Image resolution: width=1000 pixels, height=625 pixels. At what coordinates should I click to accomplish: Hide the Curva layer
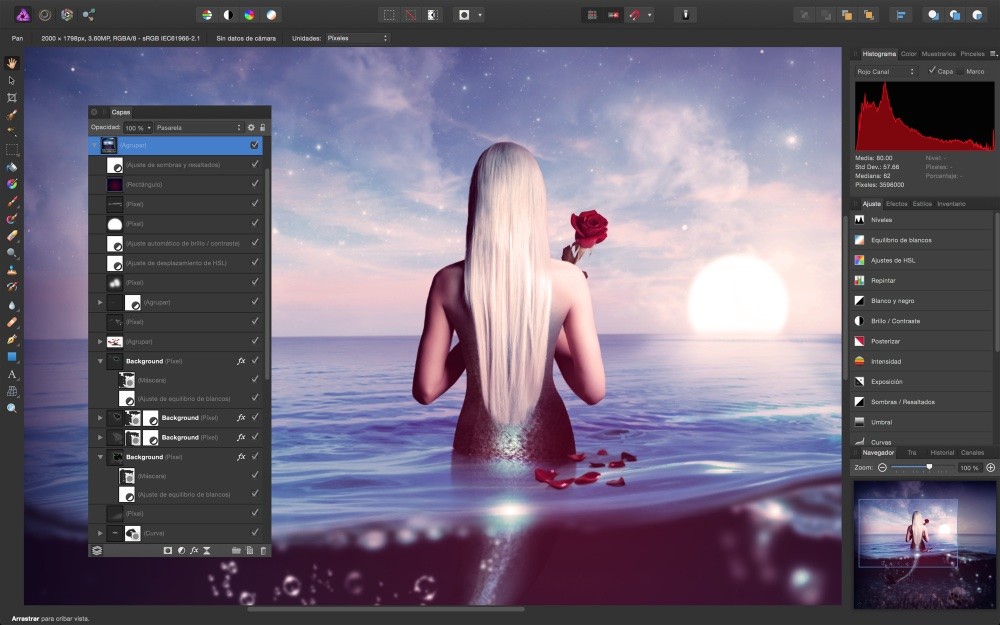255,532
